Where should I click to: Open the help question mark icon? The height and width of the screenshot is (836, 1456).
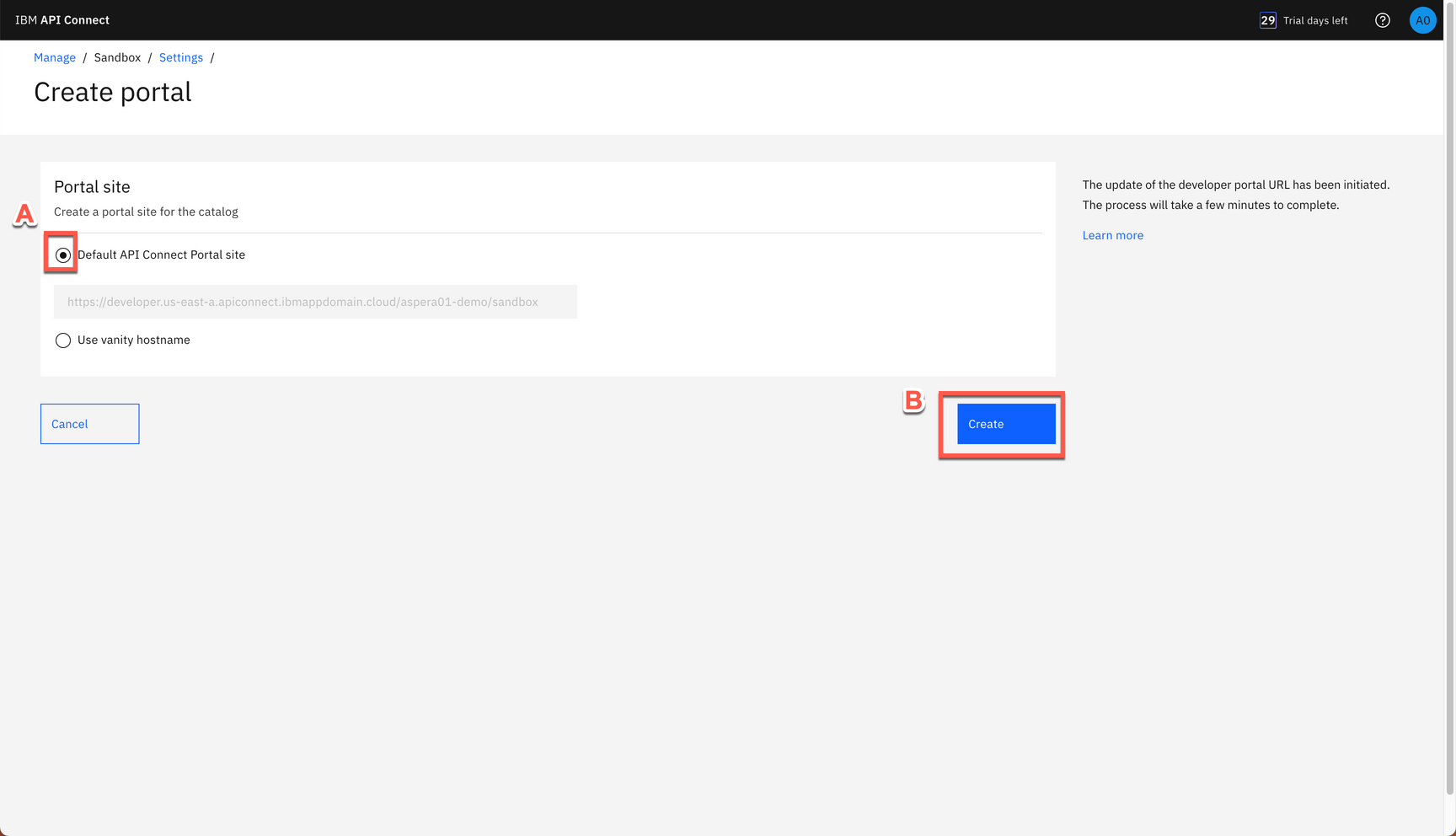(x=1382, y=20)
